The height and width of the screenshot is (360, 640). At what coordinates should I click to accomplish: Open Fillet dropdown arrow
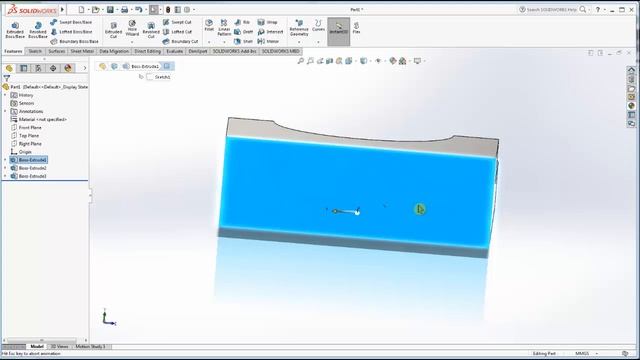point(209,42)
